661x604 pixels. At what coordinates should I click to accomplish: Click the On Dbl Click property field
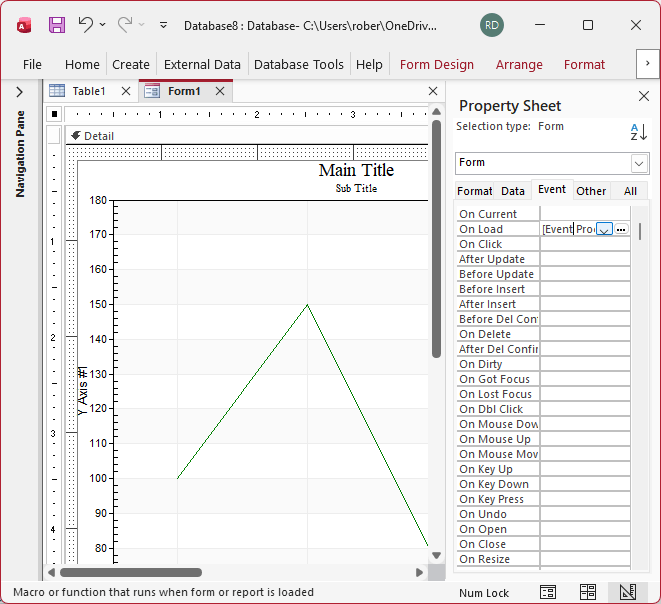pyautogui.click(x=585, y=409)
